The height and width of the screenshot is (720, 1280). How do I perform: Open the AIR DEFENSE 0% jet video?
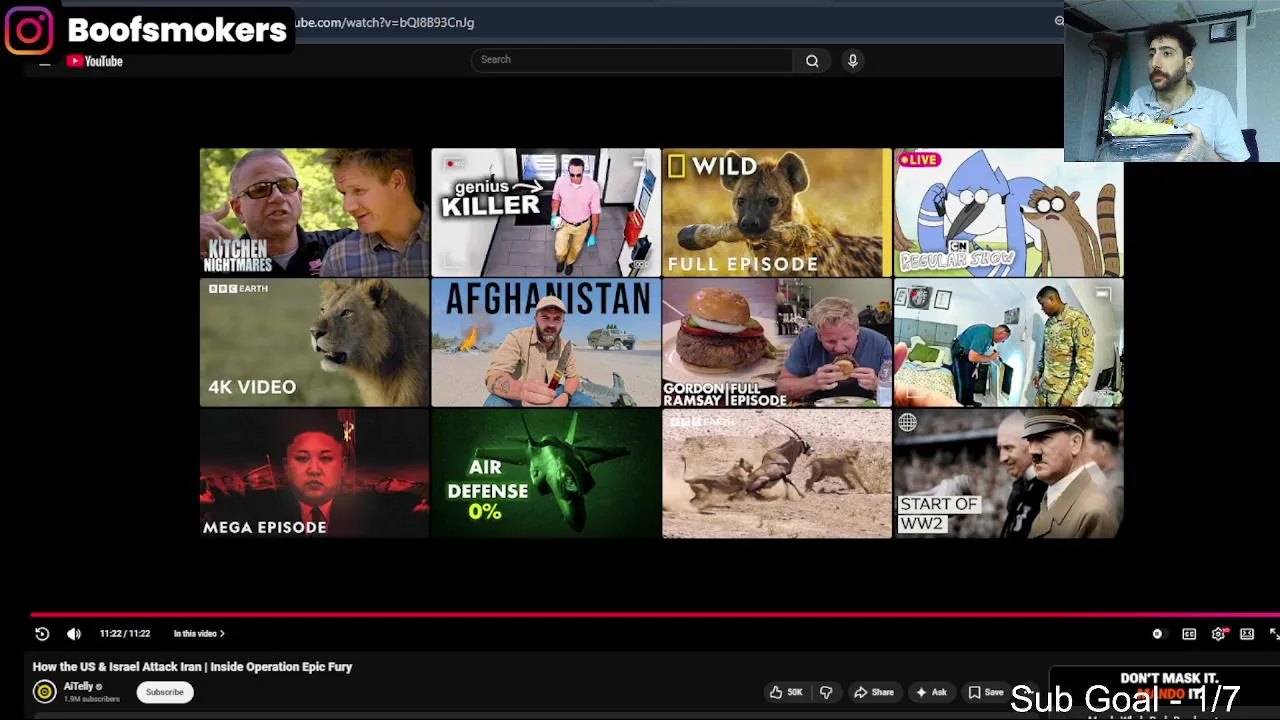coord(546,474)
